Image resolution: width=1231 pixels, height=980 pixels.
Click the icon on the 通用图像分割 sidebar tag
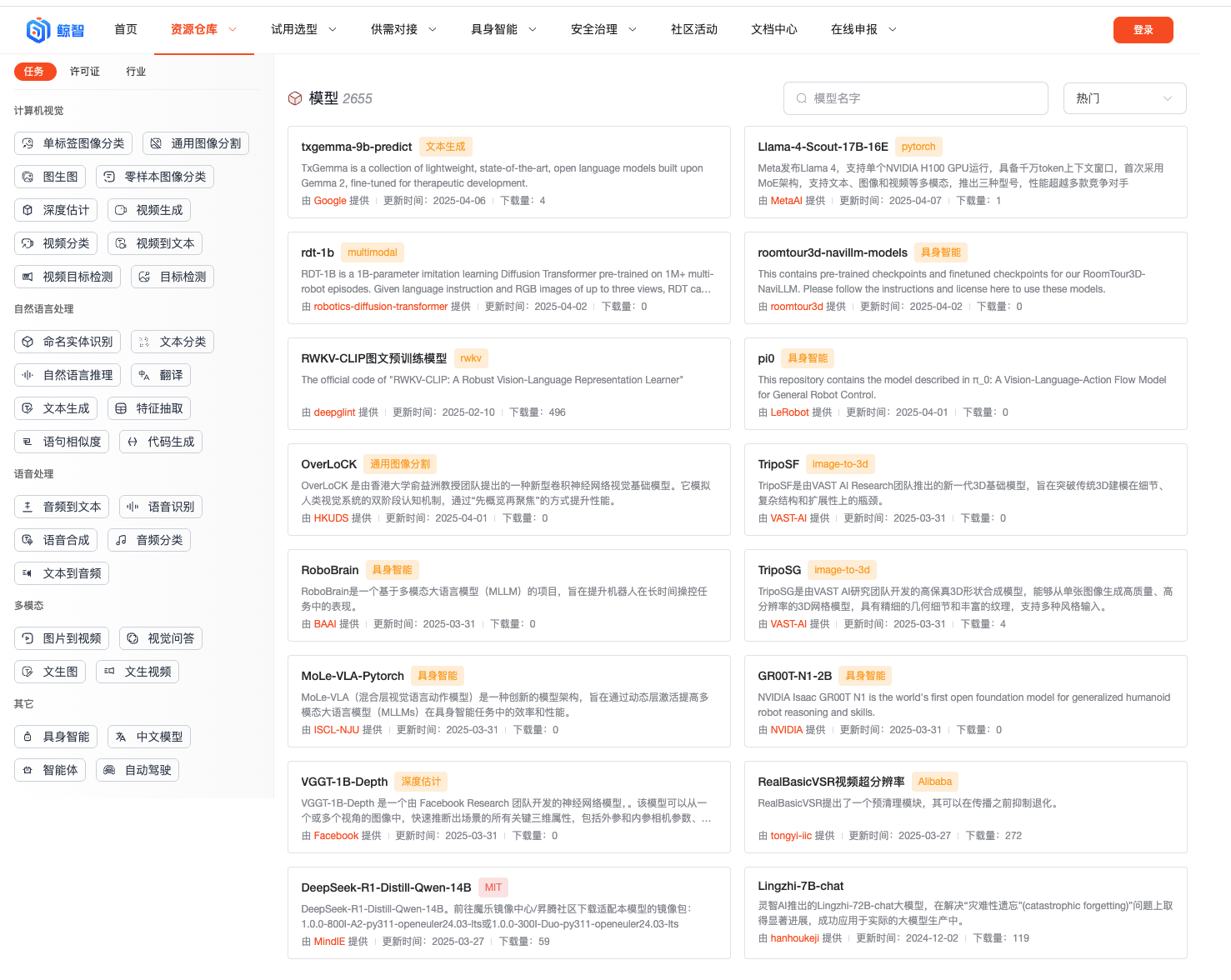click(156, 143)
